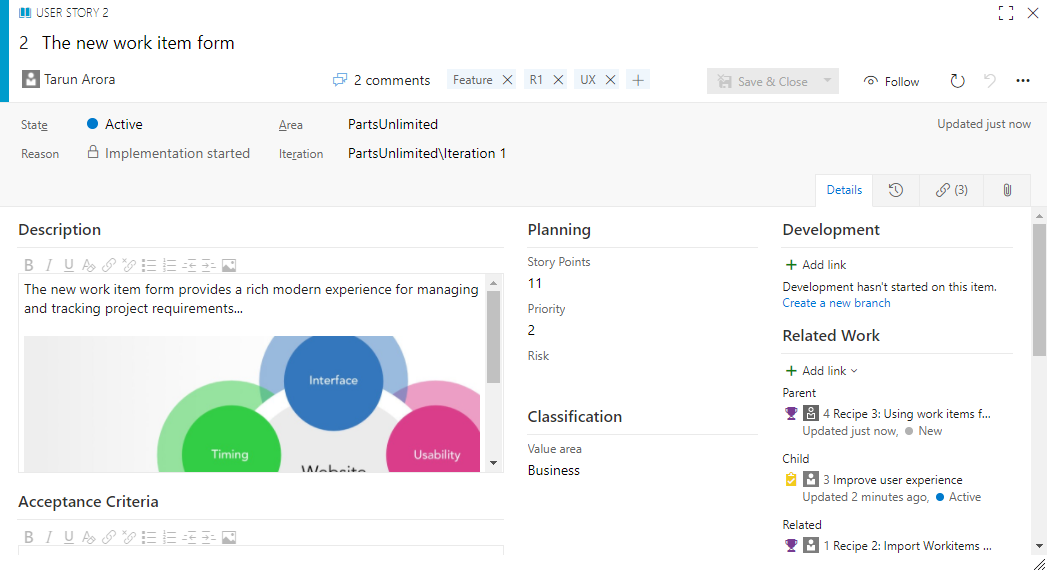Click clear formatting icon in Description toolbar
This screenshot has height=570, width=1047.
[89, 266]
